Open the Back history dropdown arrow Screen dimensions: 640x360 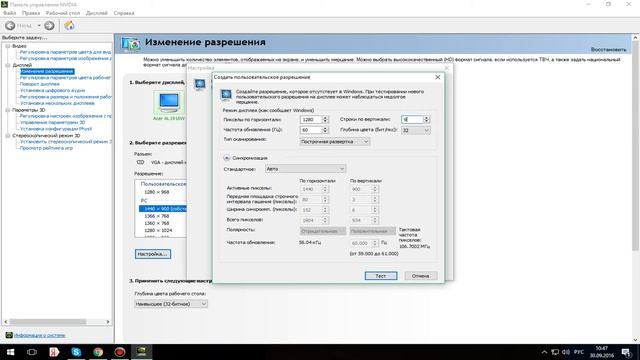[x=39, y=26]
